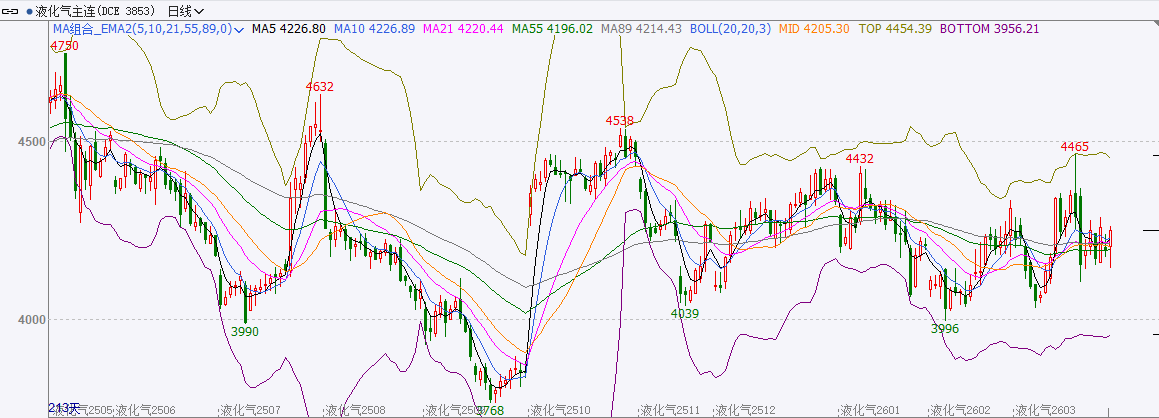Open the 日线 period dropdown
This screenshot has width=1159, height=418.
pos(185,11)
